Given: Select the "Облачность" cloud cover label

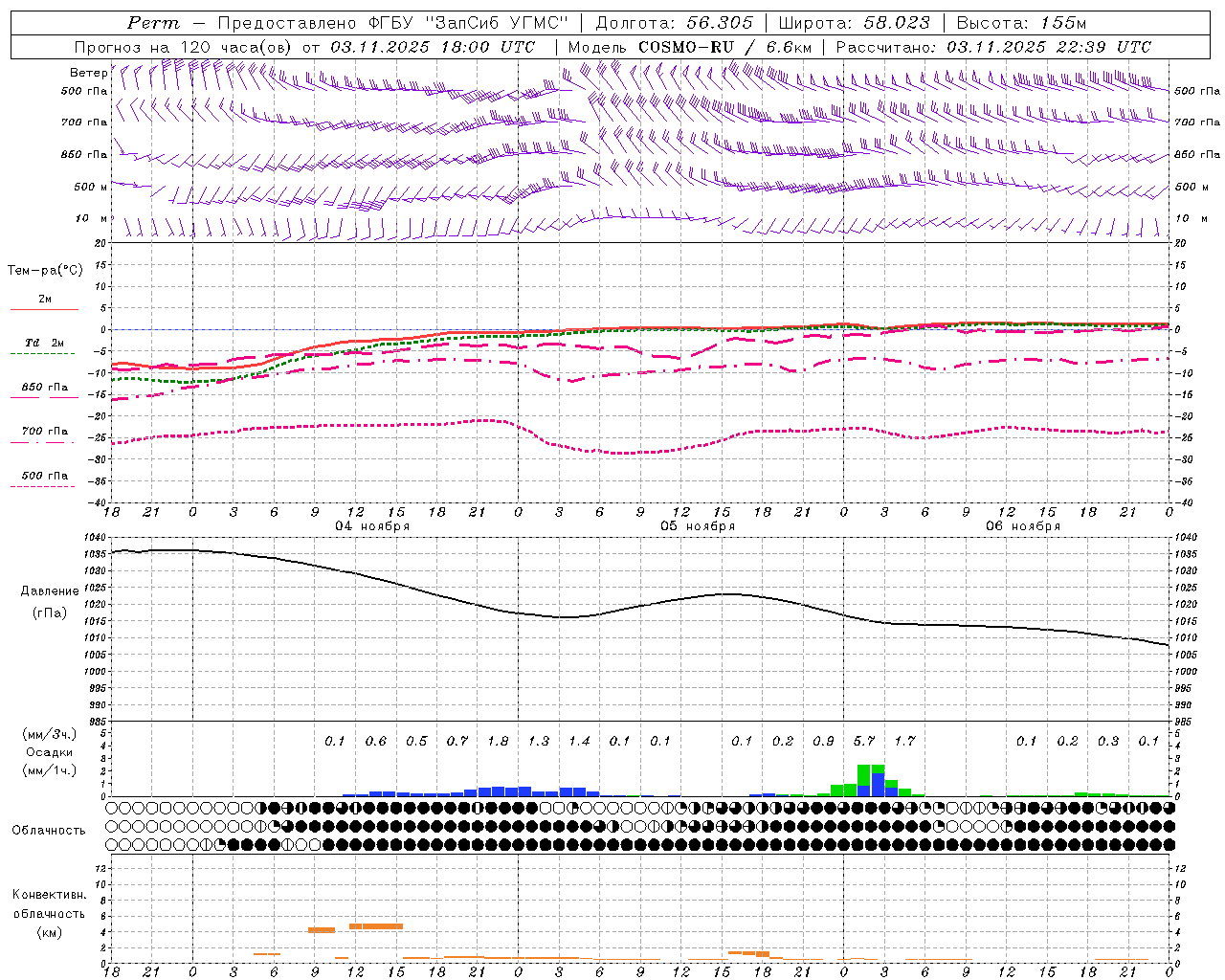Looking at the screenshot, I should pyautogui.click(x=49, y=831).
